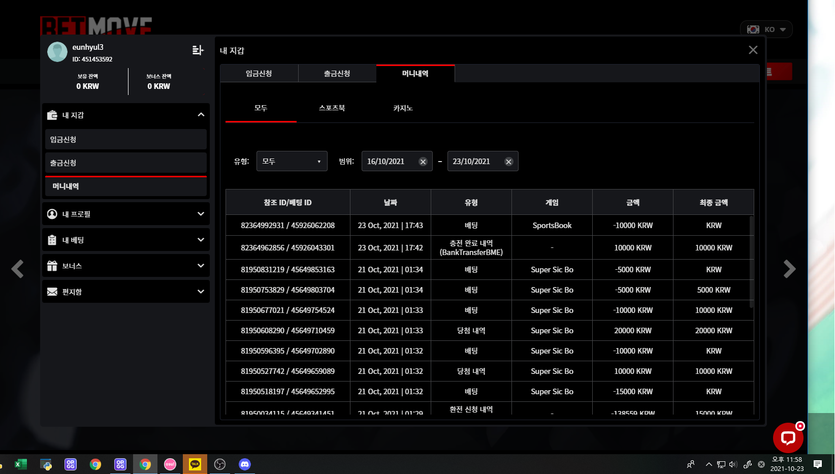Click the 유형 column header
Viewport: 835px width, 474px height.
click(x=471, y=202)
